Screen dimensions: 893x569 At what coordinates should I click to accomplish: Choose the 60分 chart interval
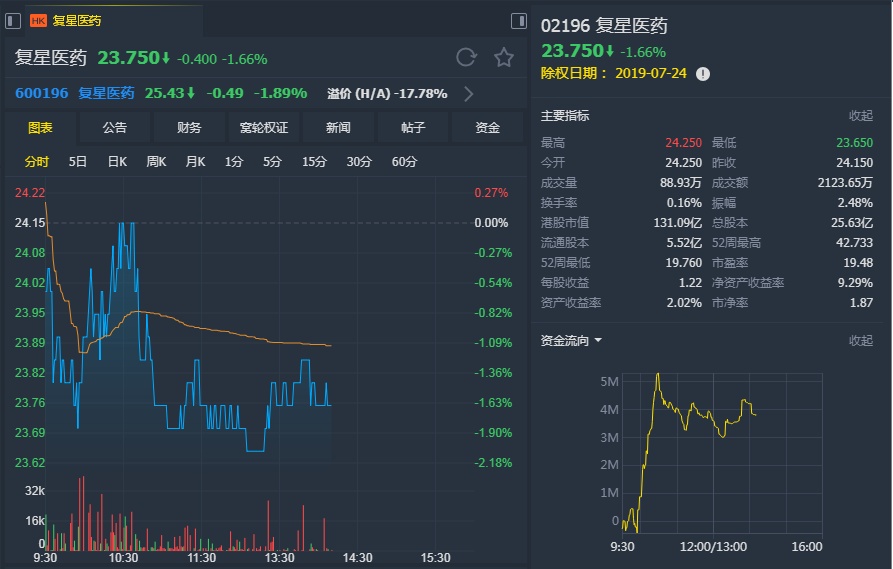[404, 162]
